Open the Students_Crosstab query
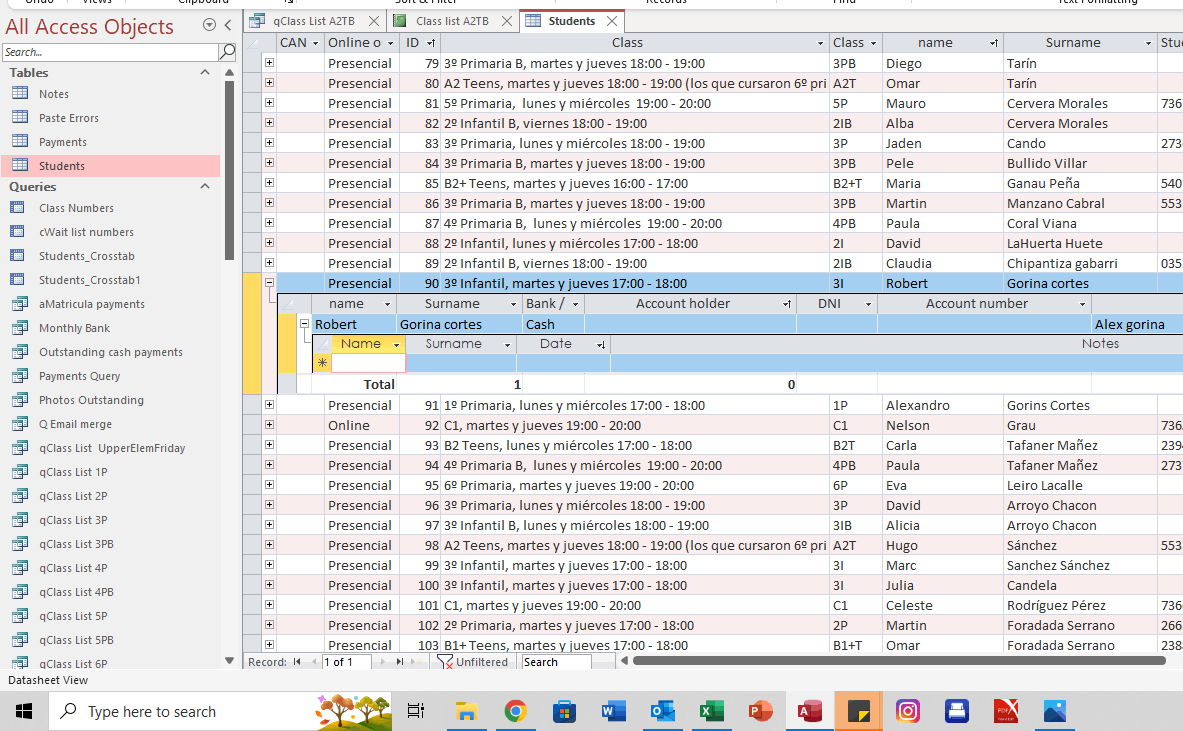 click(x=87, y=256)
